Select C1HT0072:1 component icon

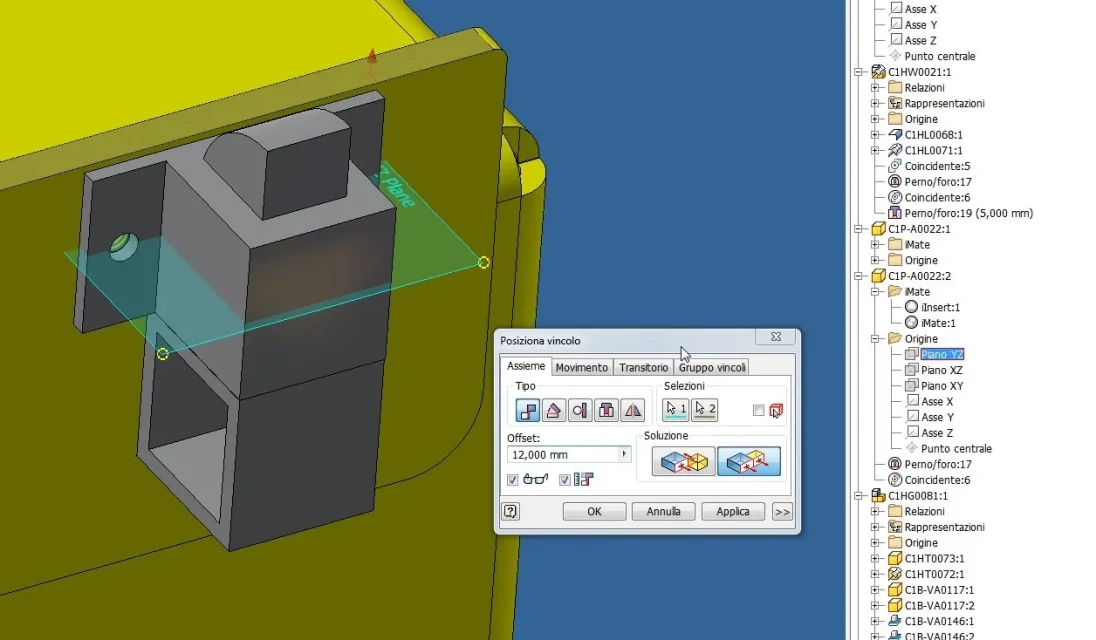tap(895, 574)
